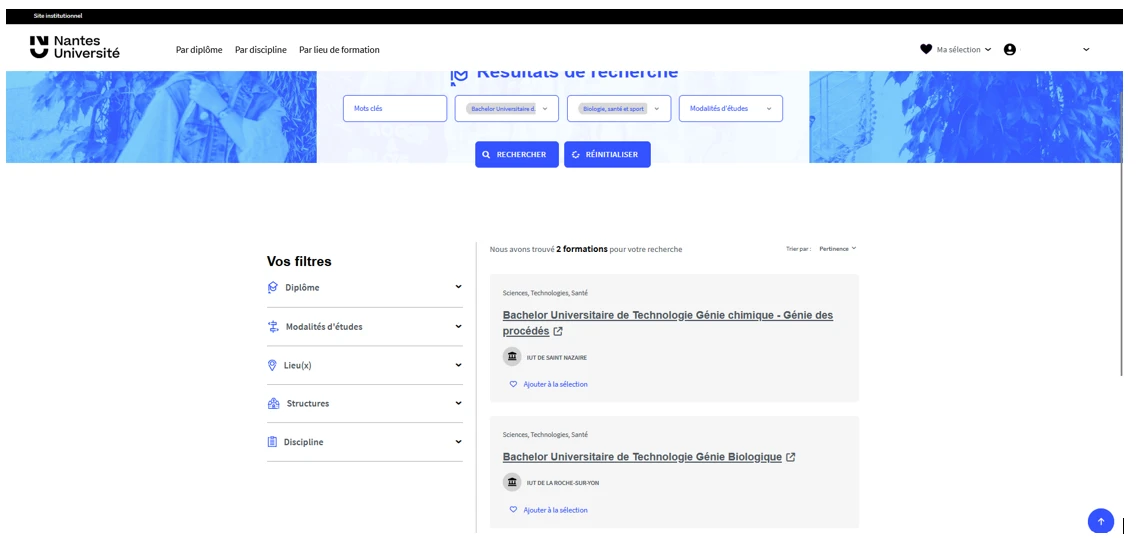Viewport: 1138px width, 547px height.
Task: Click the Site institutionnel link
Action: point(58,16)
